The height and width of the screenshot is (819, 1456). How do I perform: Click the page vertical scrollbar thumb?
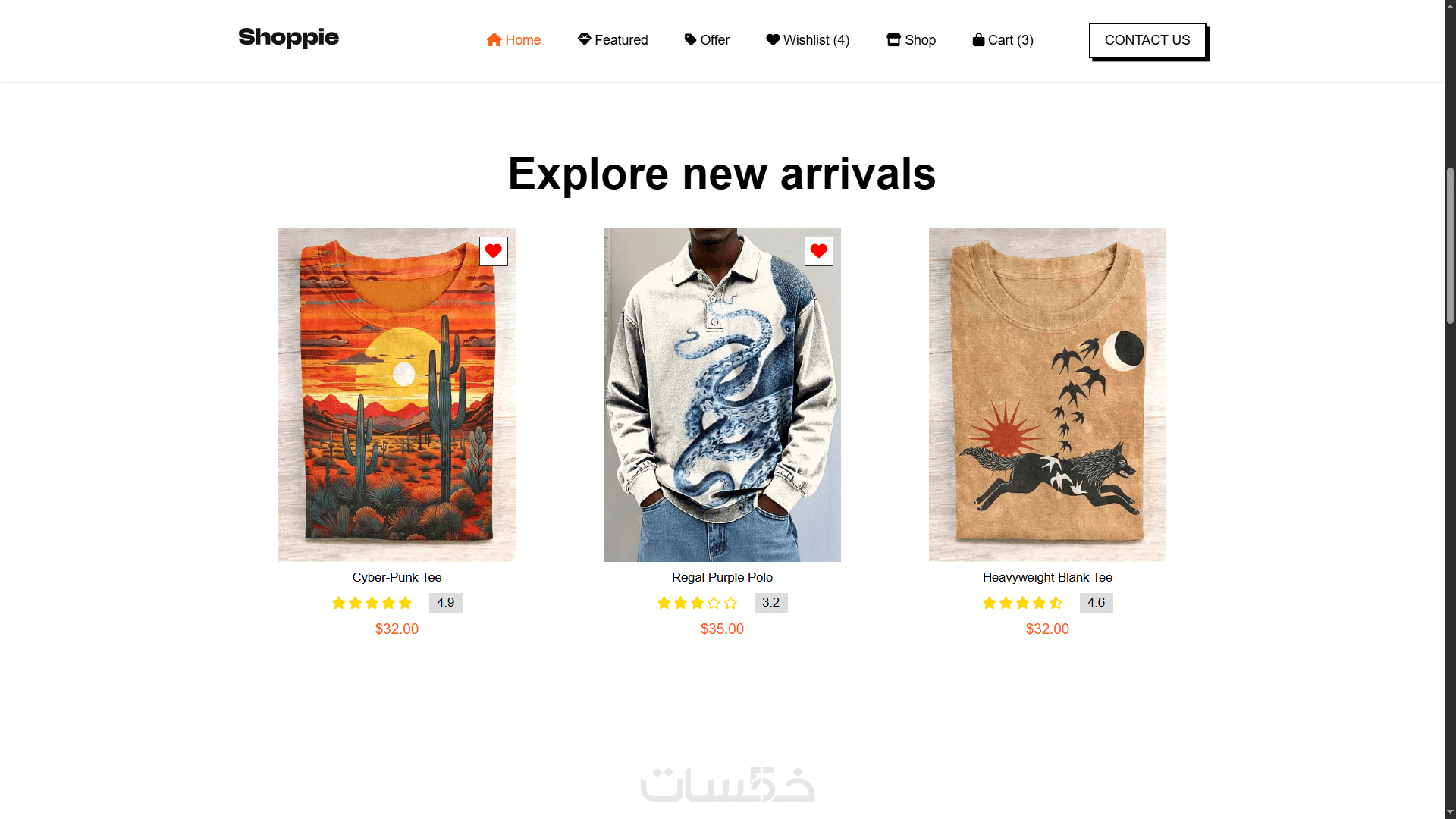1450,246
